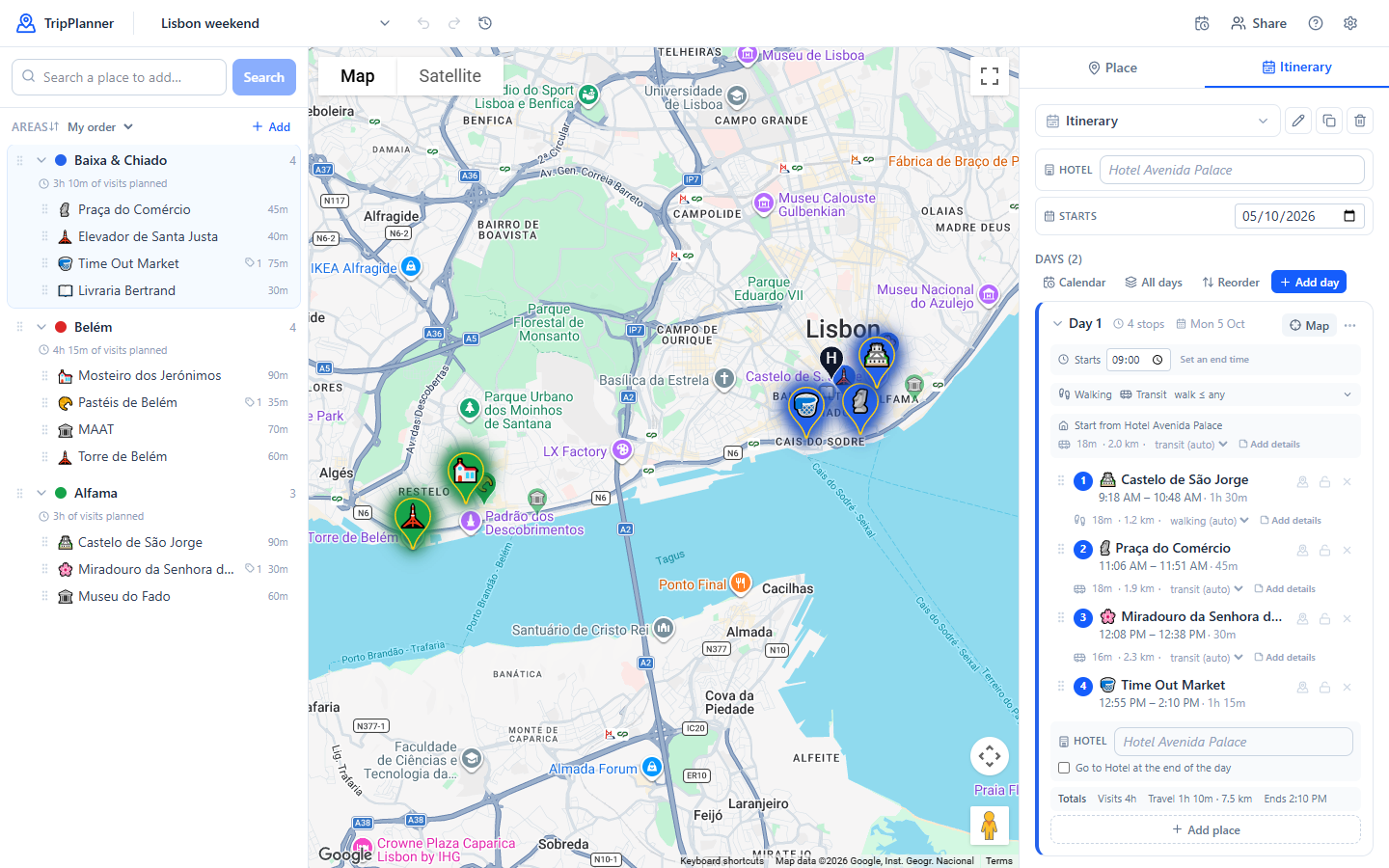Image resolution: width=1389 pixels, height=868 pixels.
Task: Lock the Miradouro da Senhora stop
Action: point(1325,618)
